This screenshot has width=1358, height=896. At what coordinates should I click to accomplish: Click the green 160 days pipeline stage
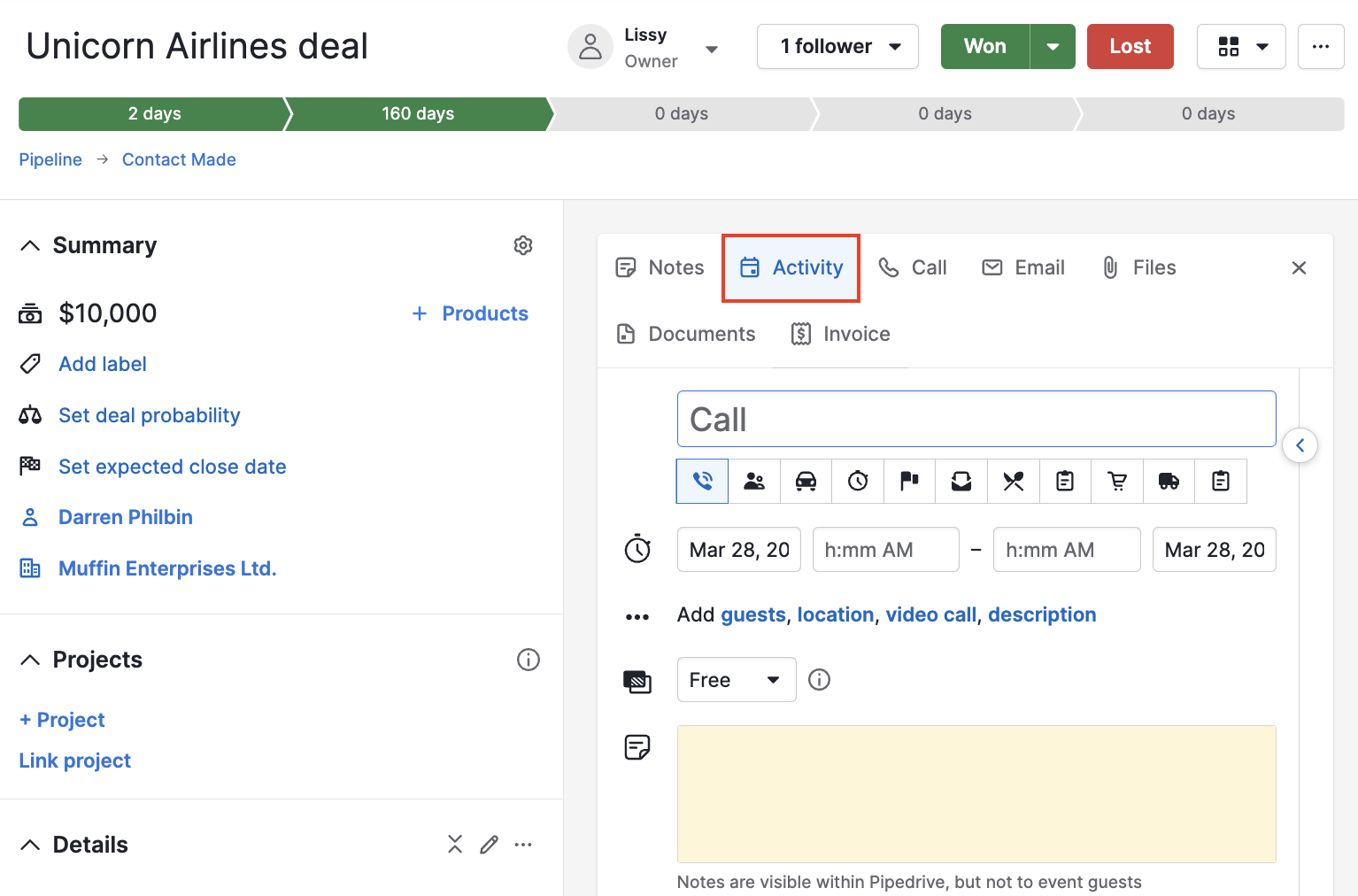tap(417, 113)
